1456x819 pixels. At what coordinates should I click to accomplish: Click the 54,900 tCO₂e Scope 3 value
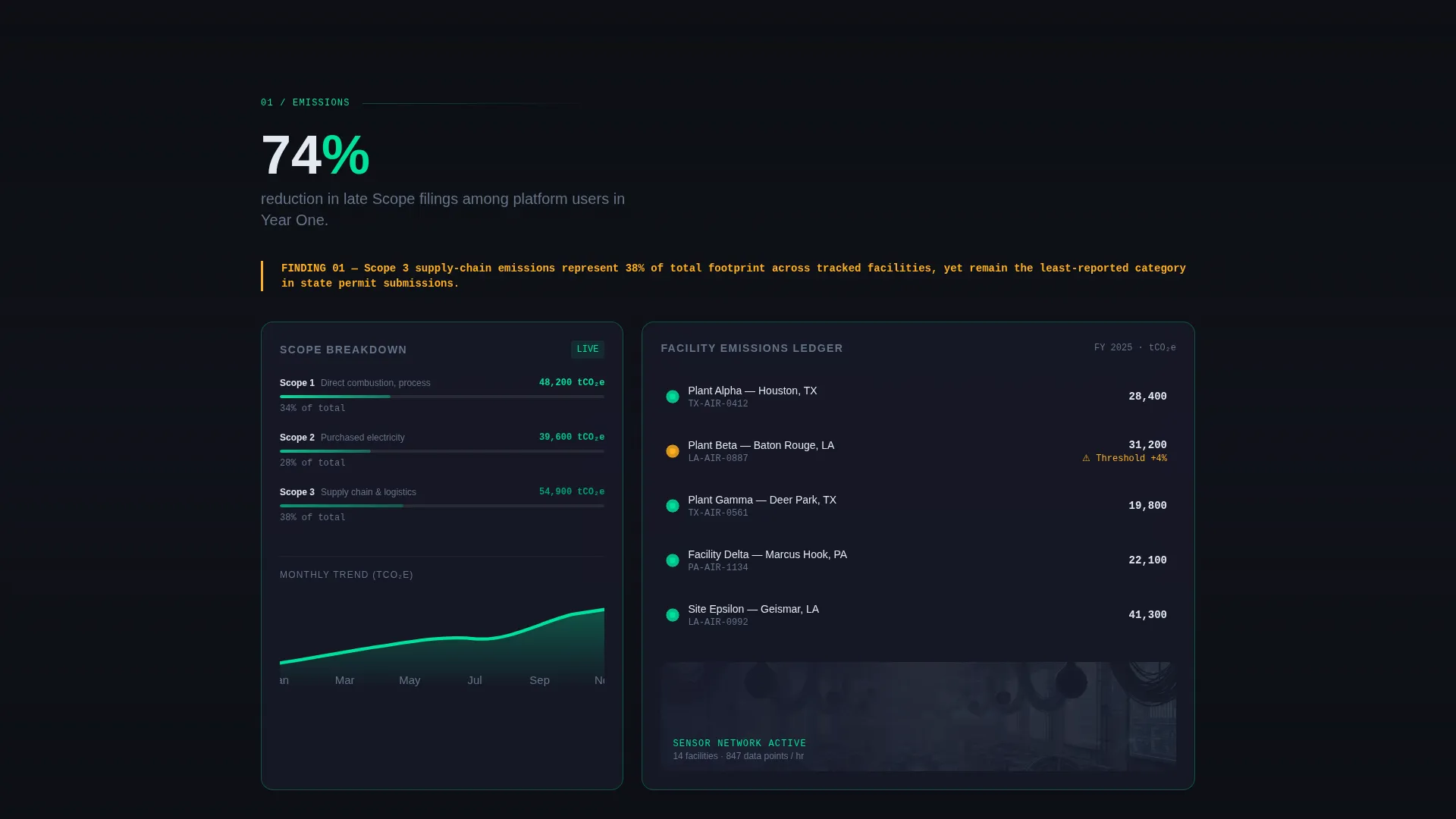click(x=572, y=492)
